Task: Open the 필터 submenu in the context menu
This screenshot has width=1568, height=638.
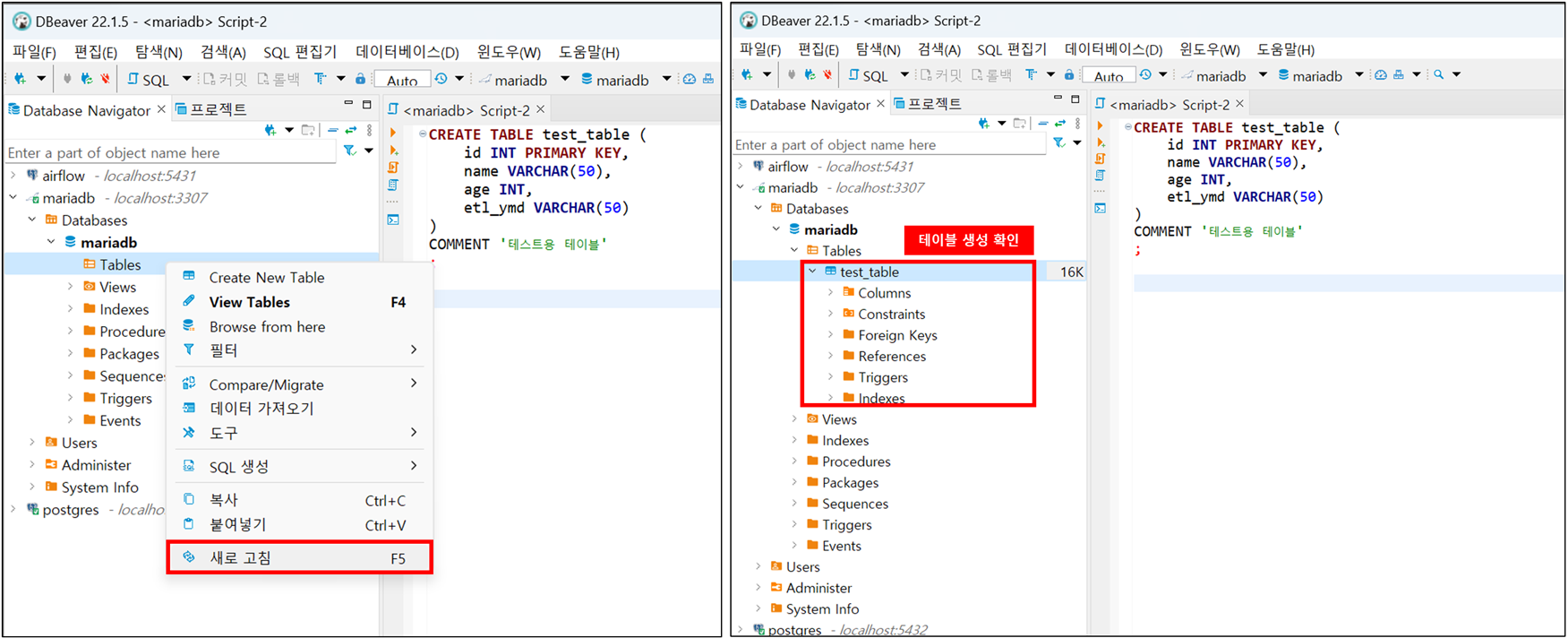Action: pos(300,349)
